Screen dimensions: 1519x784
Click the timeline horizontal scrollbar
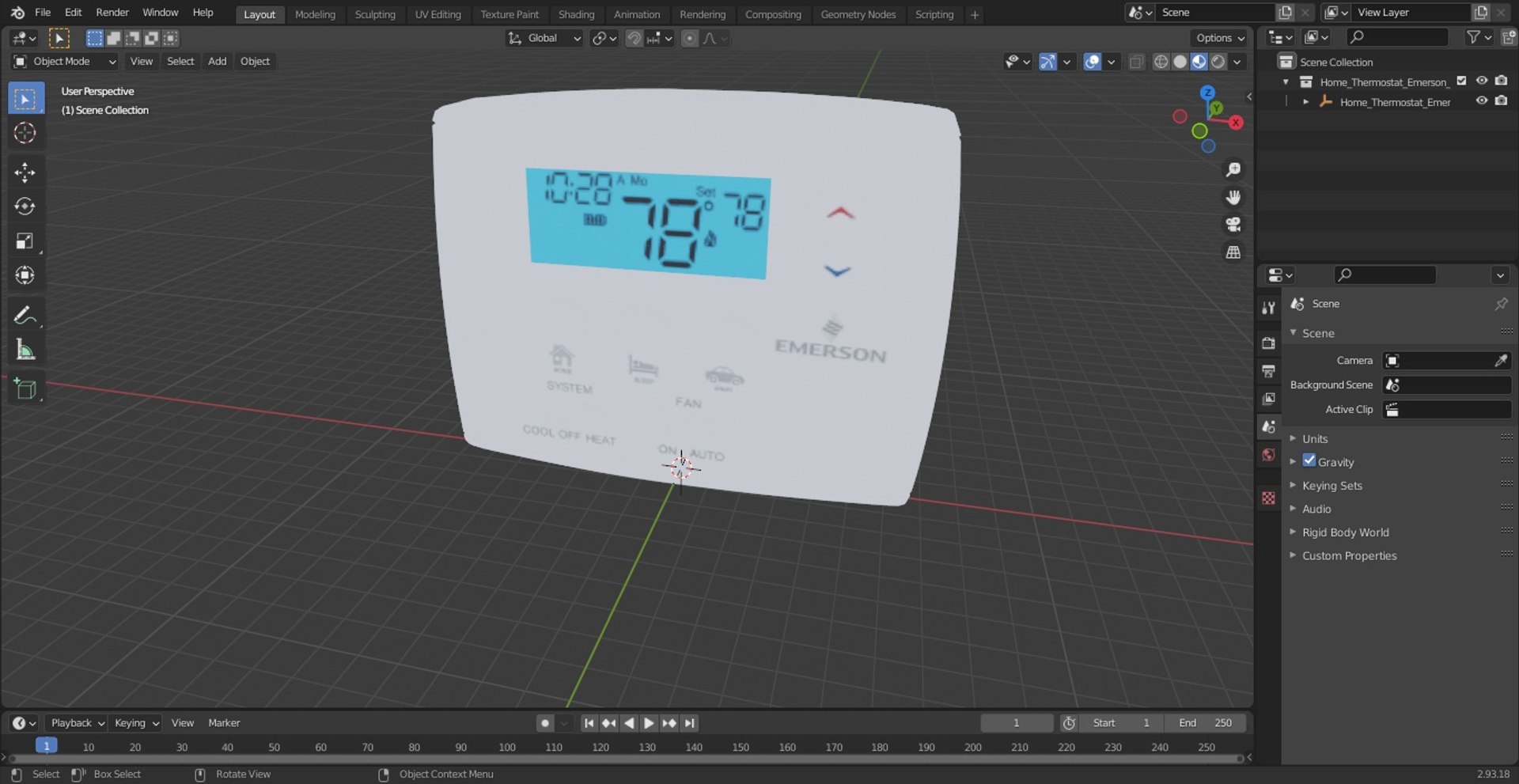click(x=625, y=759)
